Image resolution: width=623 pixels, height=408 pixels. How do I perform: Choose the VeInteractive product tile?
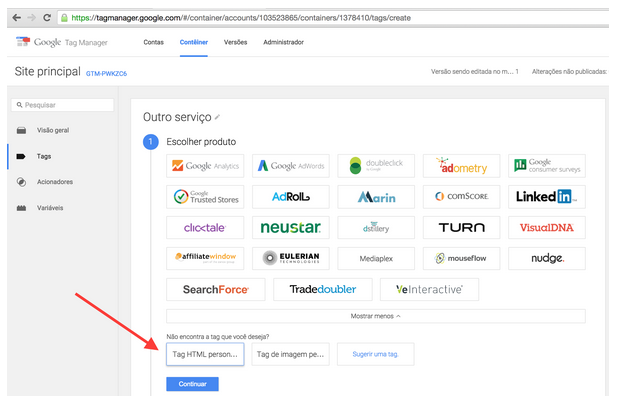coord(430,290)
